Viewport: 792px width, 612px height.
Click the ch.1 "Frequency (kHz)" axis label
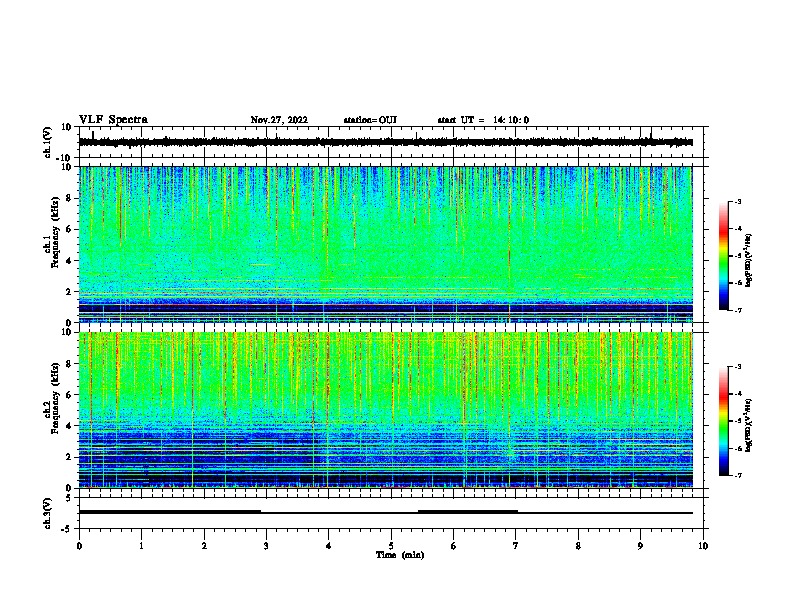point(55,232)
